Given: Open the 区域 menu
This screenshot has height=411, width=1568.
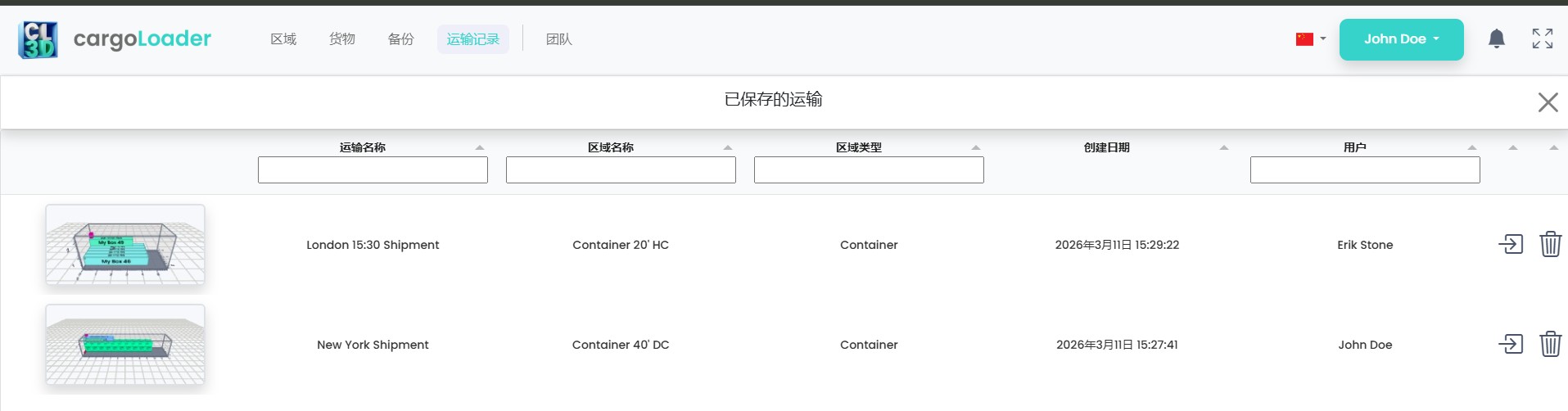Looking at the screenshot, I should point(283,39).
